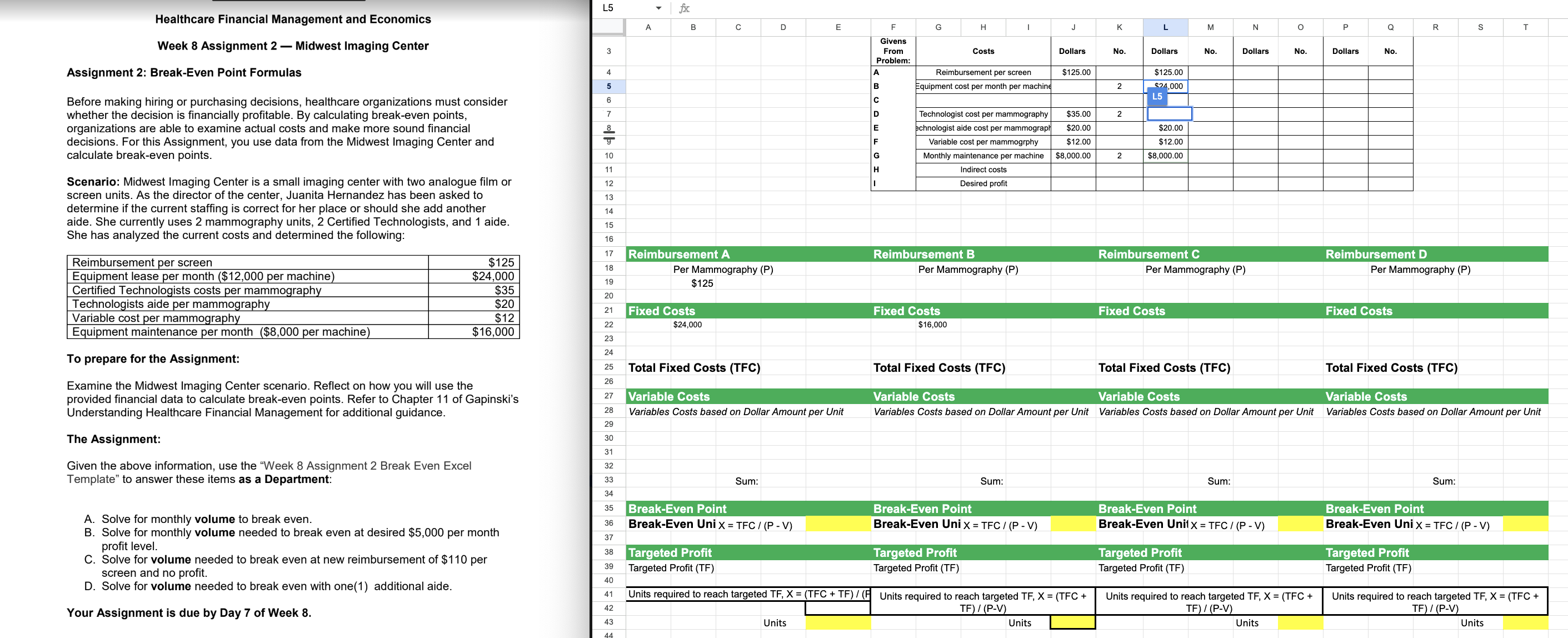
Task: Click the "Indirect costs" label cell
Action: coord(982,170)
